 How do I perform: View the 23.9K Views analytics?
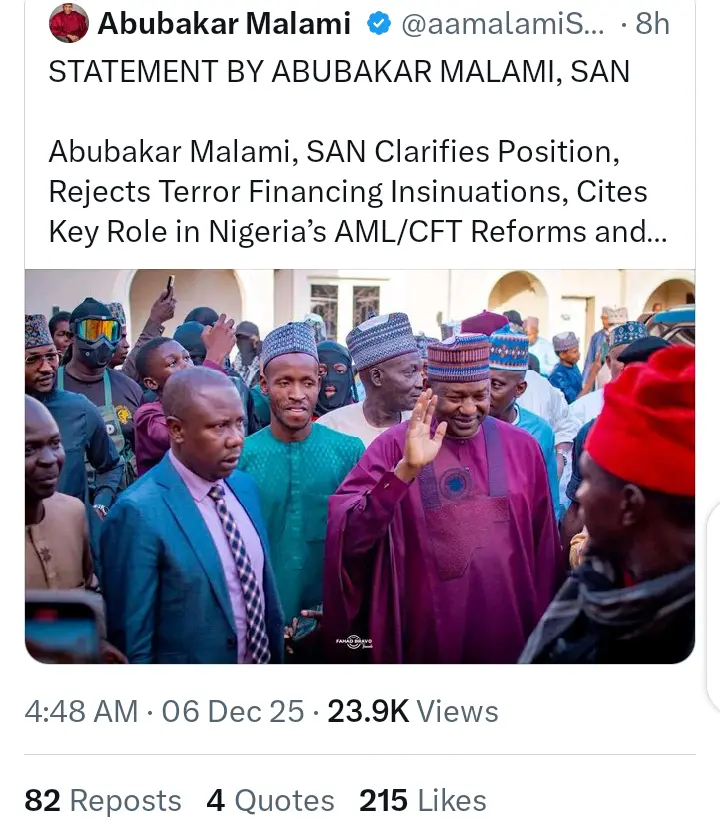tap(413, 712)
